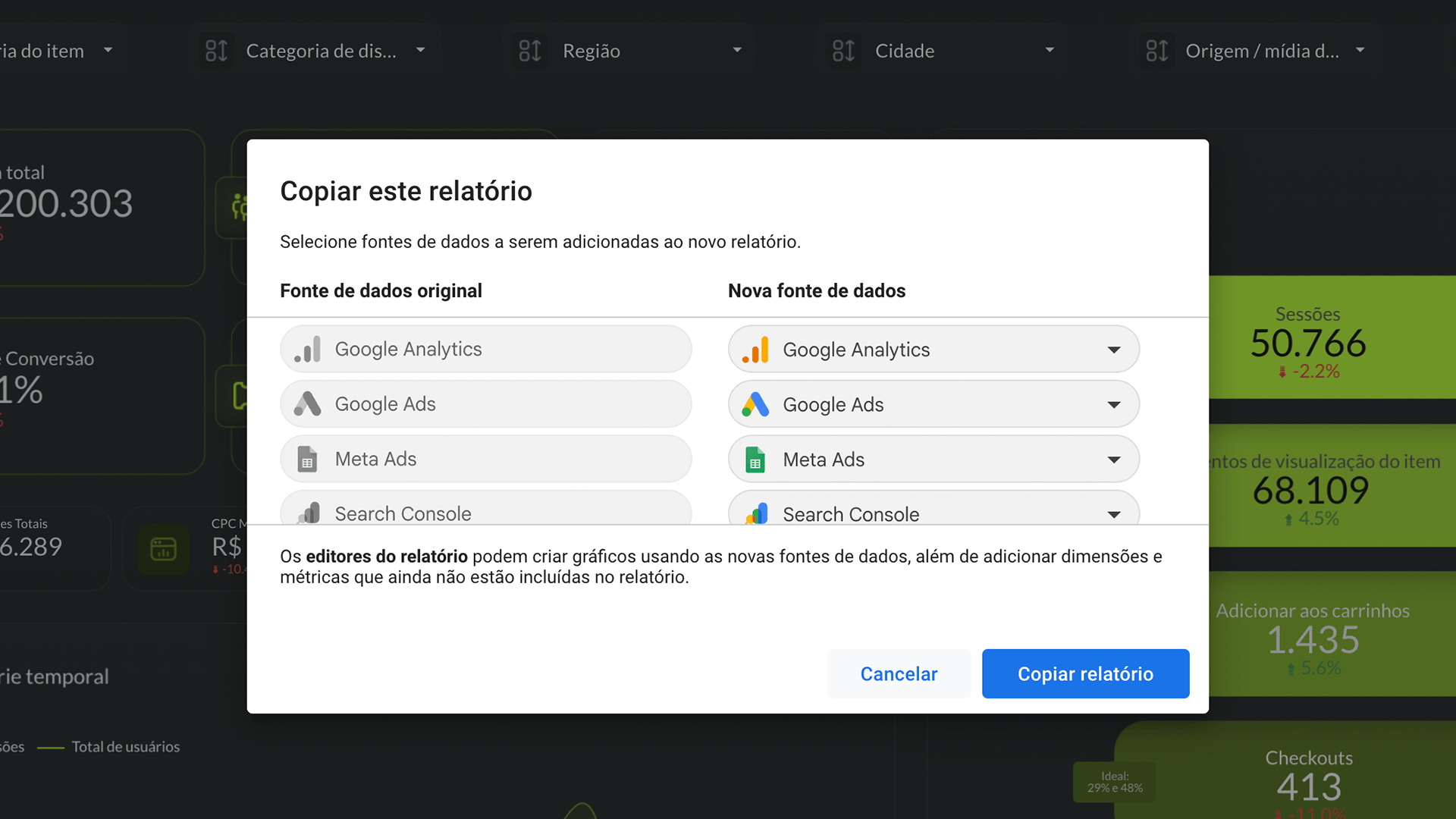Open the new Google Analytics data source dropdown
Screen dimensions: 1456x819
point(1113,350)
